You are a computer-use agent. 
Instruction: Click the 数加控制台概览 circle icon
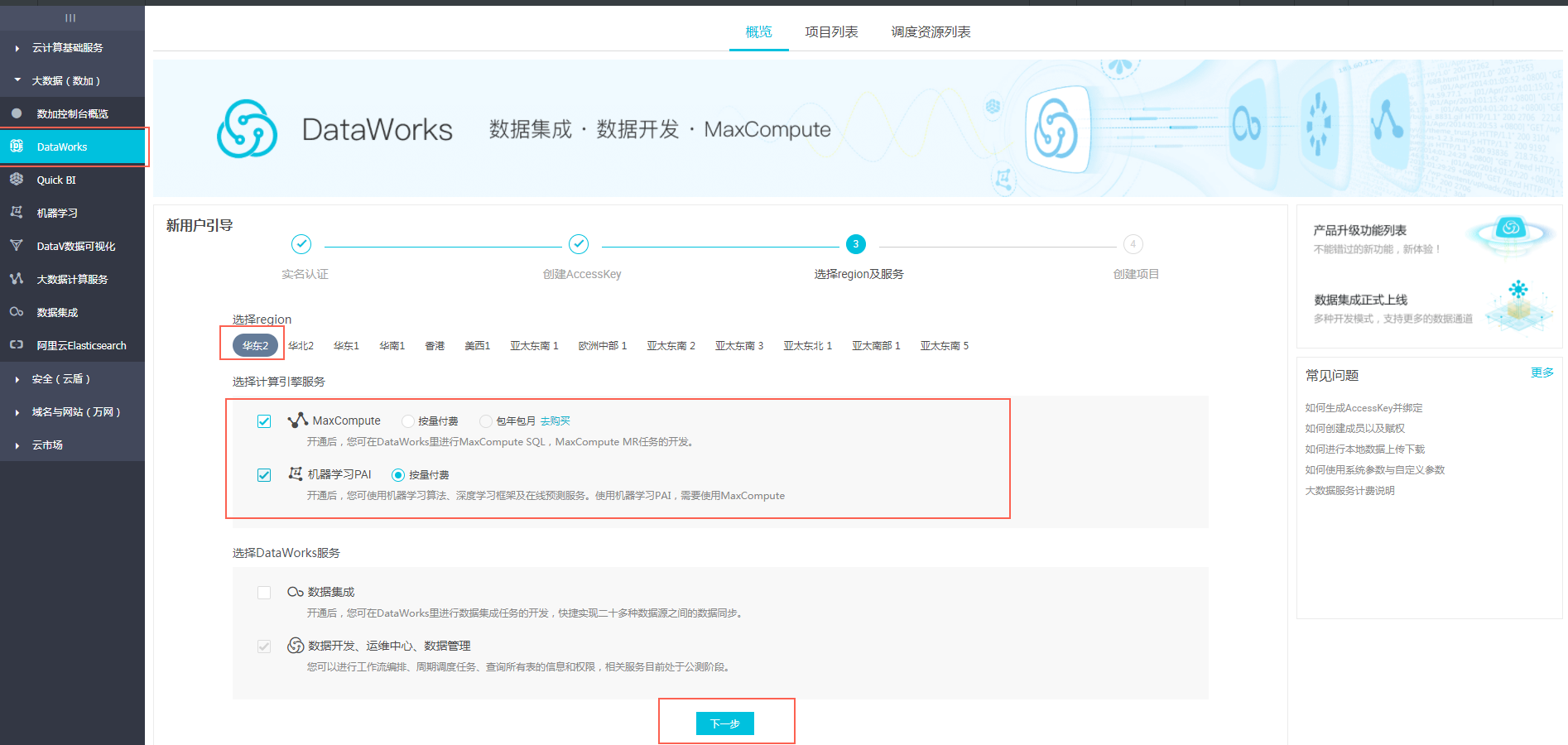tap(17, 113)
